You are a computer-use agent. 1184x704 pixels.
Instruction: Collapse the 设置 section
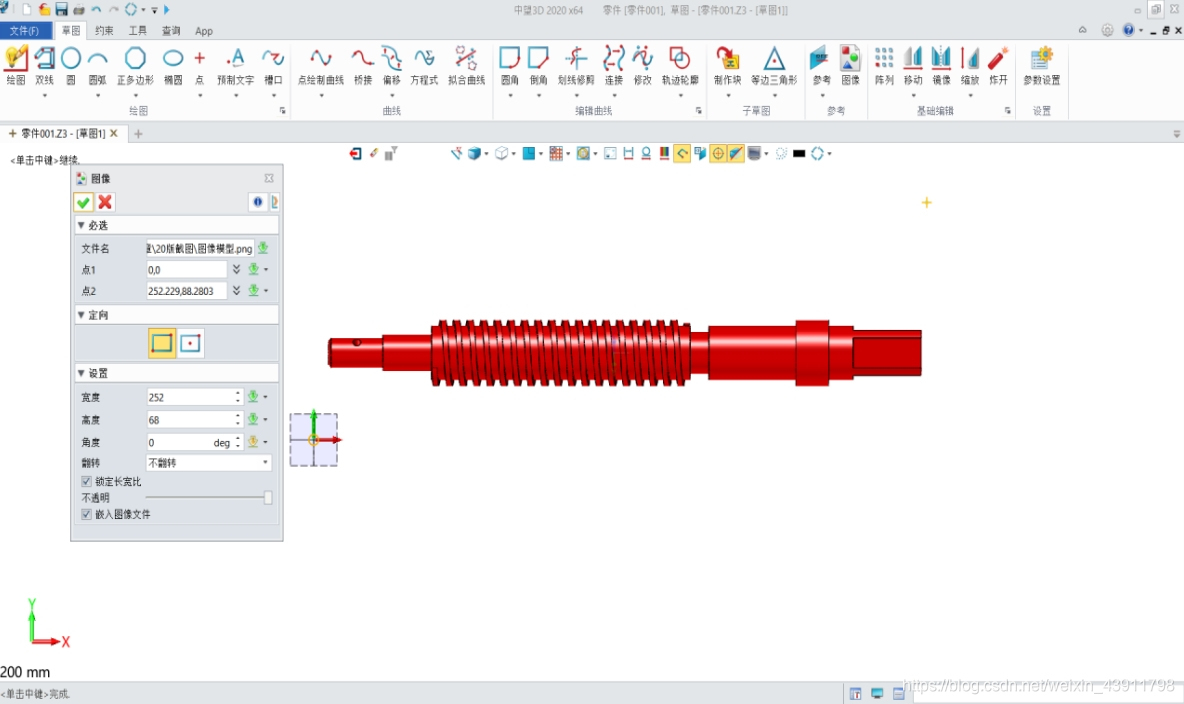(81, 373)
